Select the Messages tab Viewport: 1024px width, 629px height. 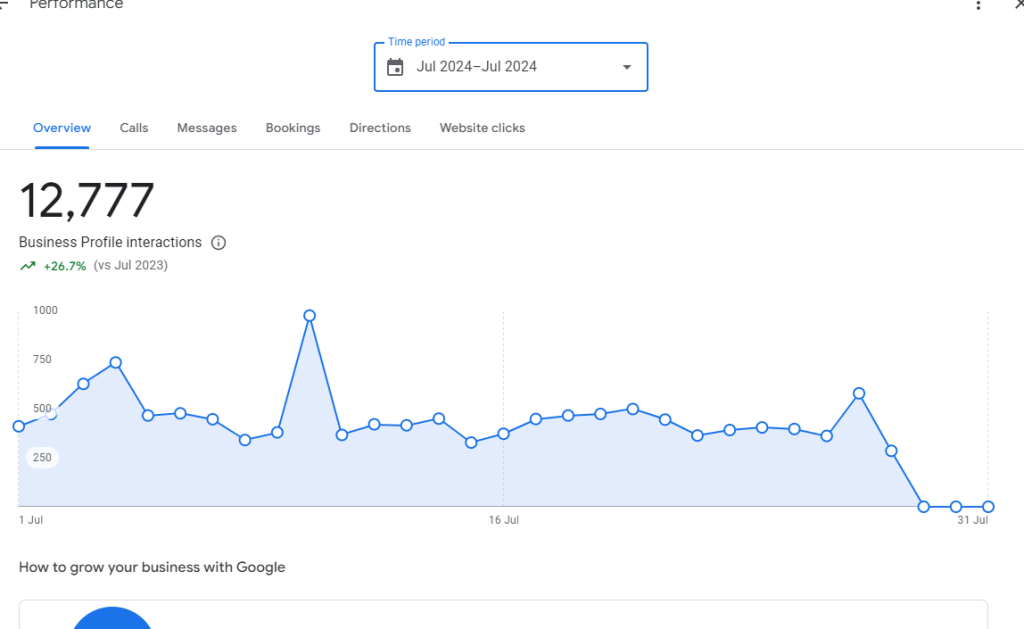coord(207,128)
